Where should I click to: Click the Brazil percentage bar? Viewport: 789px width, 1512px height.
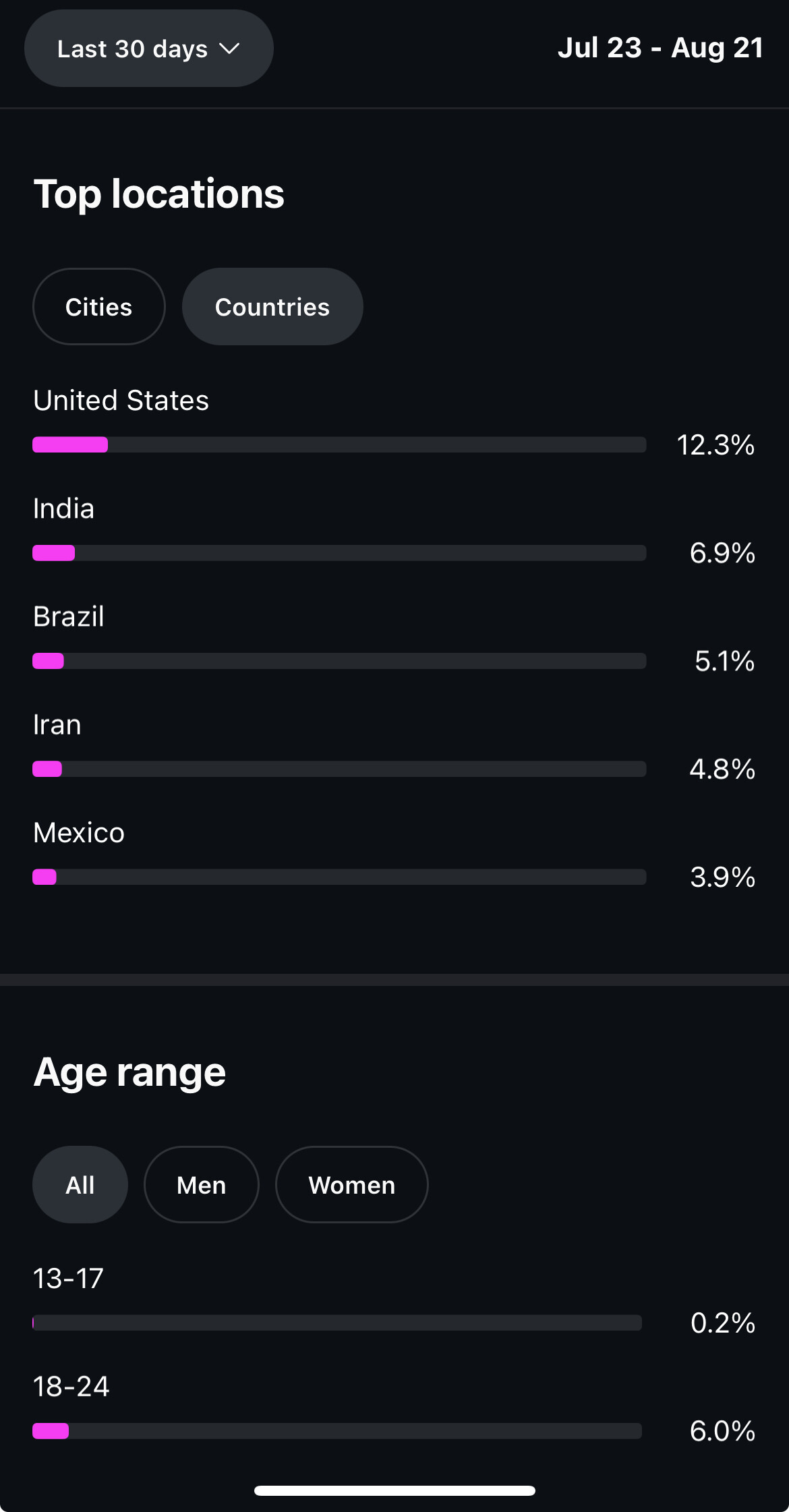click(x=339, y=661)
